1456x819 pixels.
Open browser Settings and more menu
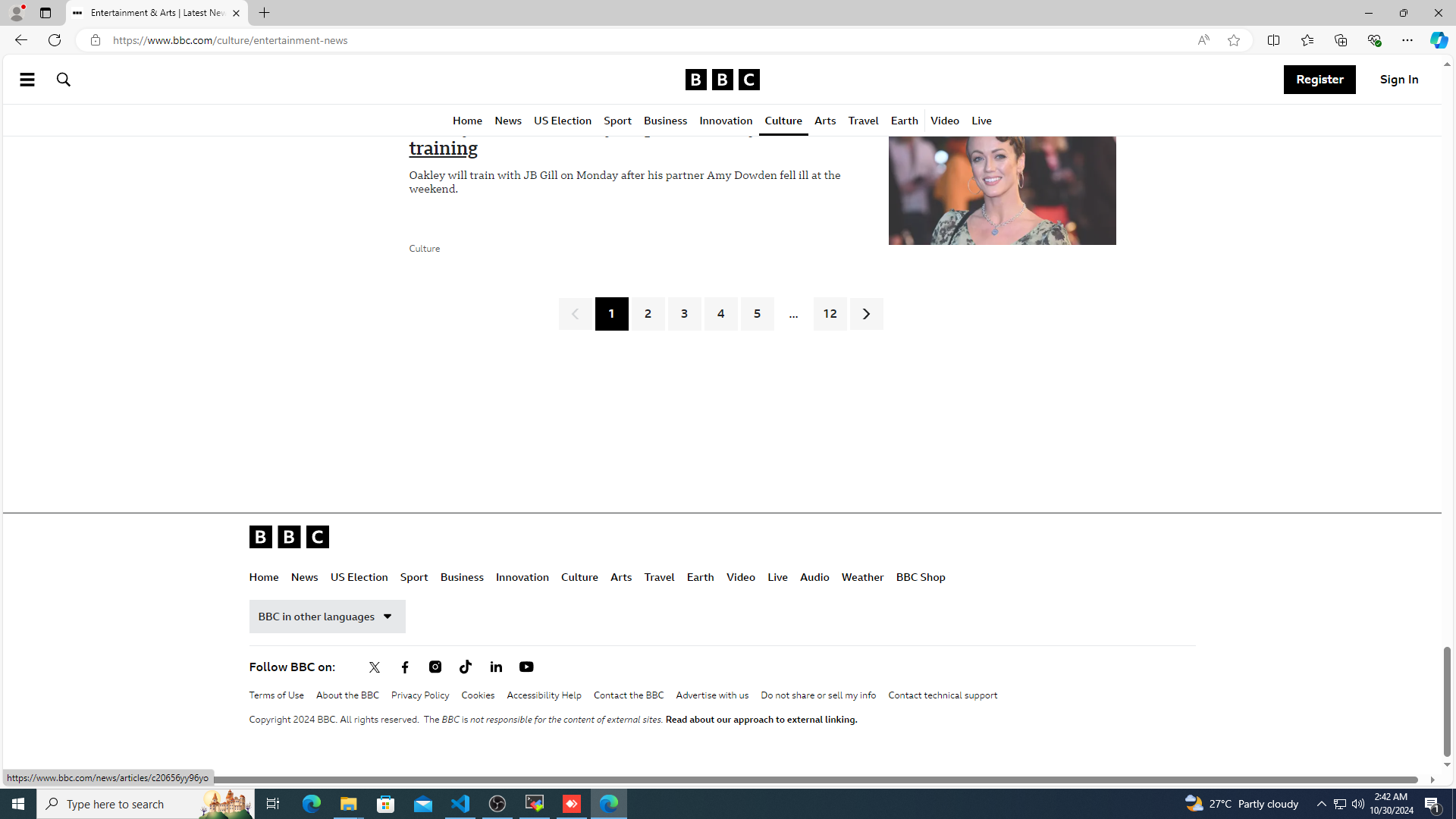(x=1407, y=40)
